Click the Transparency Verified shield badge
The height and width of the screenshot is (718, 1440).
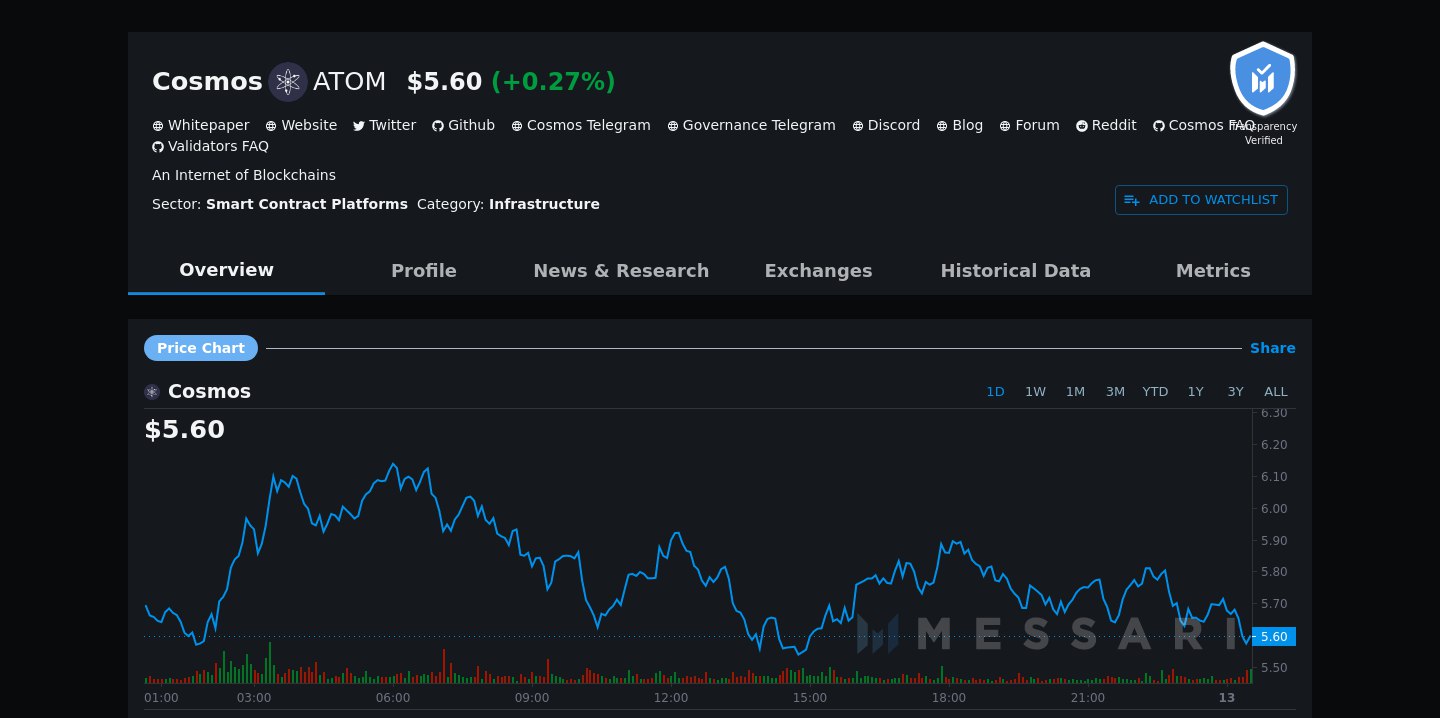coord(1263,79)
